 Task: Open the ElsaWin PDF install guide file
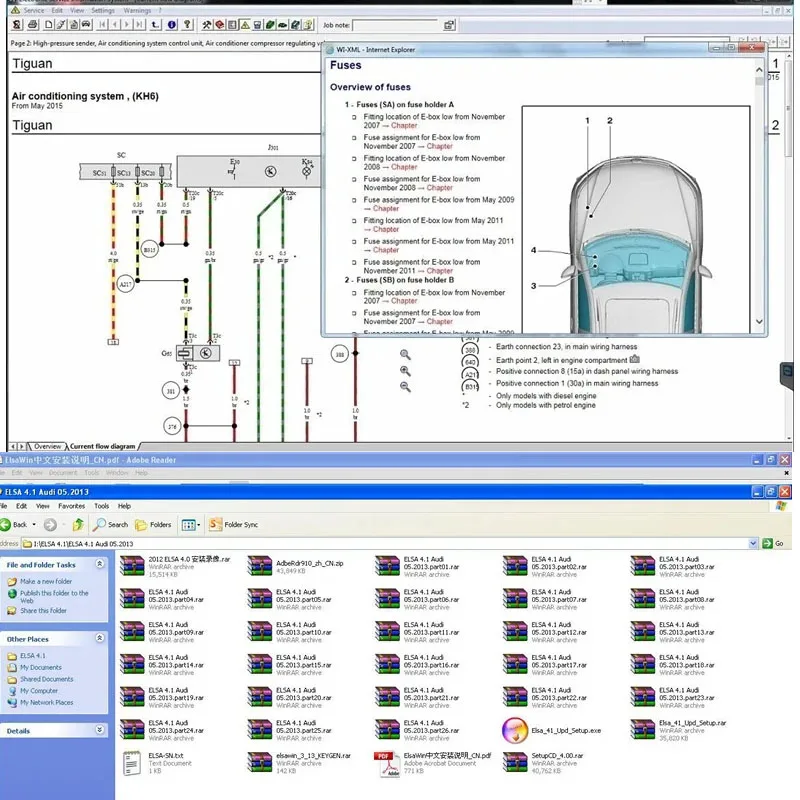(387, 763)
